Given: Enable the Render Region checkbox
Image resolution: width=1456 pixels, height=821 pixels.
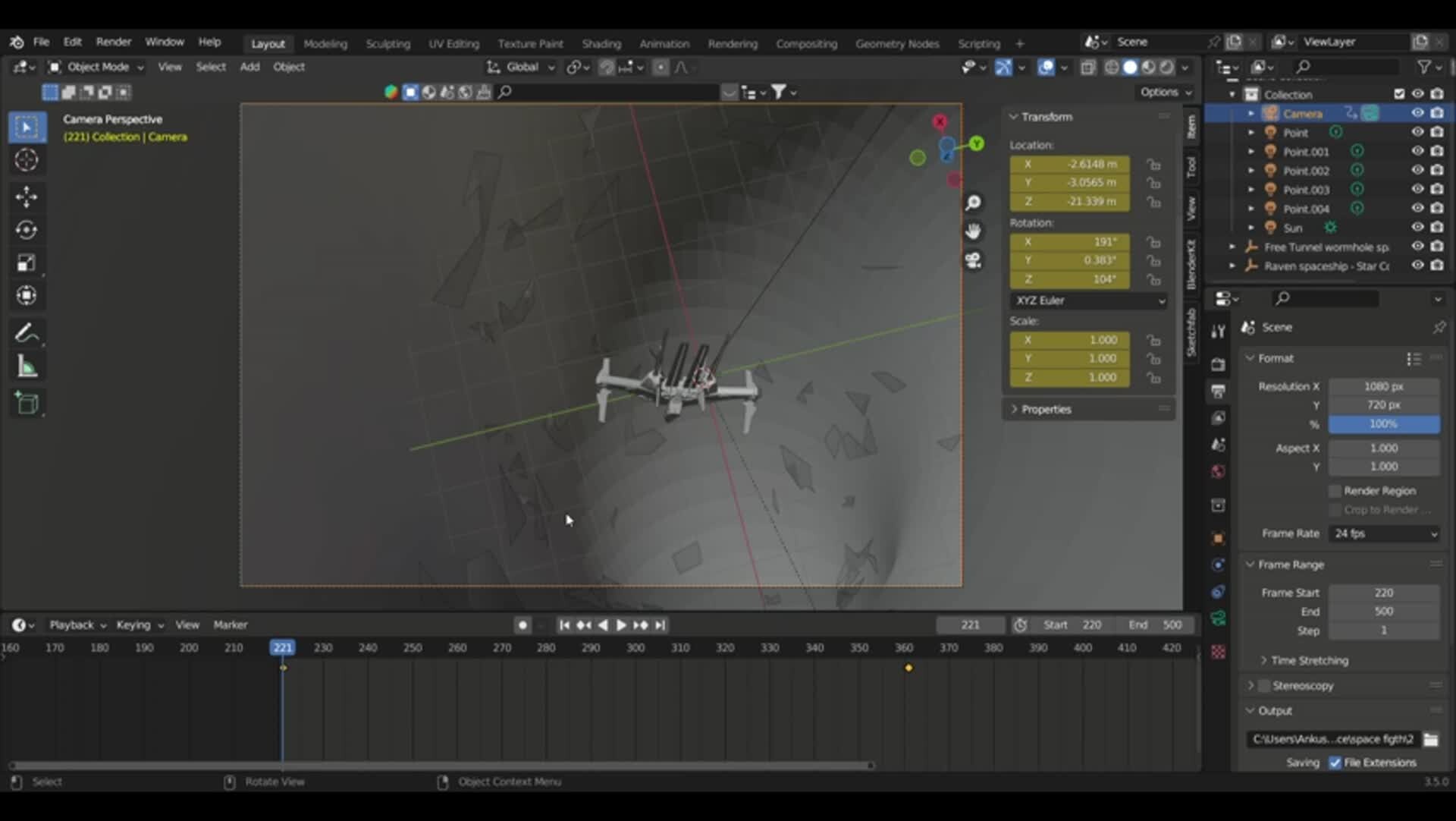Looking at the screenshot, I should [1333, 490].
